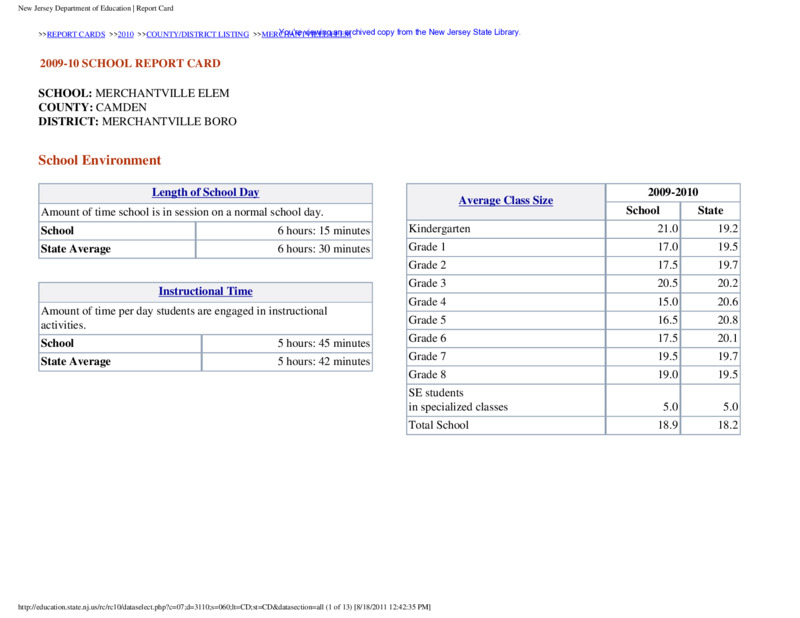This screenshot has height=618, width=800.
Task: Select the Grade 4 row label
Action: [427, 302]
